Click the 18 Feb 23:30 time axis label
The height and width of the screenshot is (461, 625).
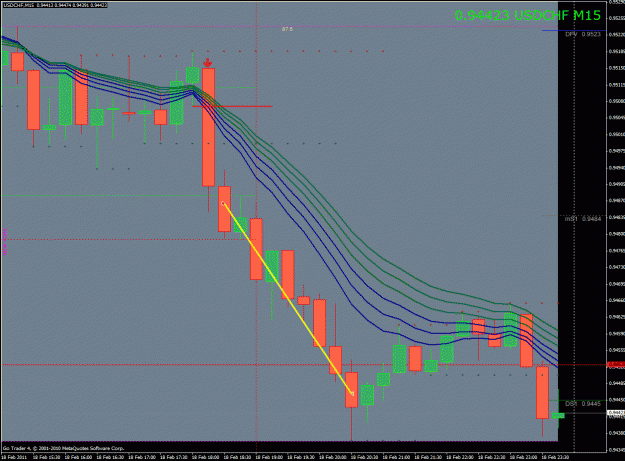(556, 457)
